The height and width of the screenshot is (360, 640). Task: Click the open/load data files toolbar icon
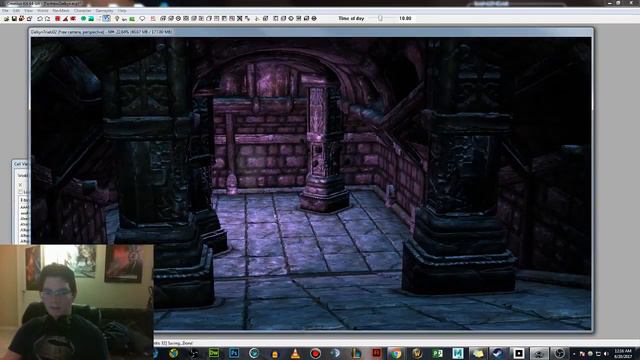pyautogui.click(x=7, y=18)
